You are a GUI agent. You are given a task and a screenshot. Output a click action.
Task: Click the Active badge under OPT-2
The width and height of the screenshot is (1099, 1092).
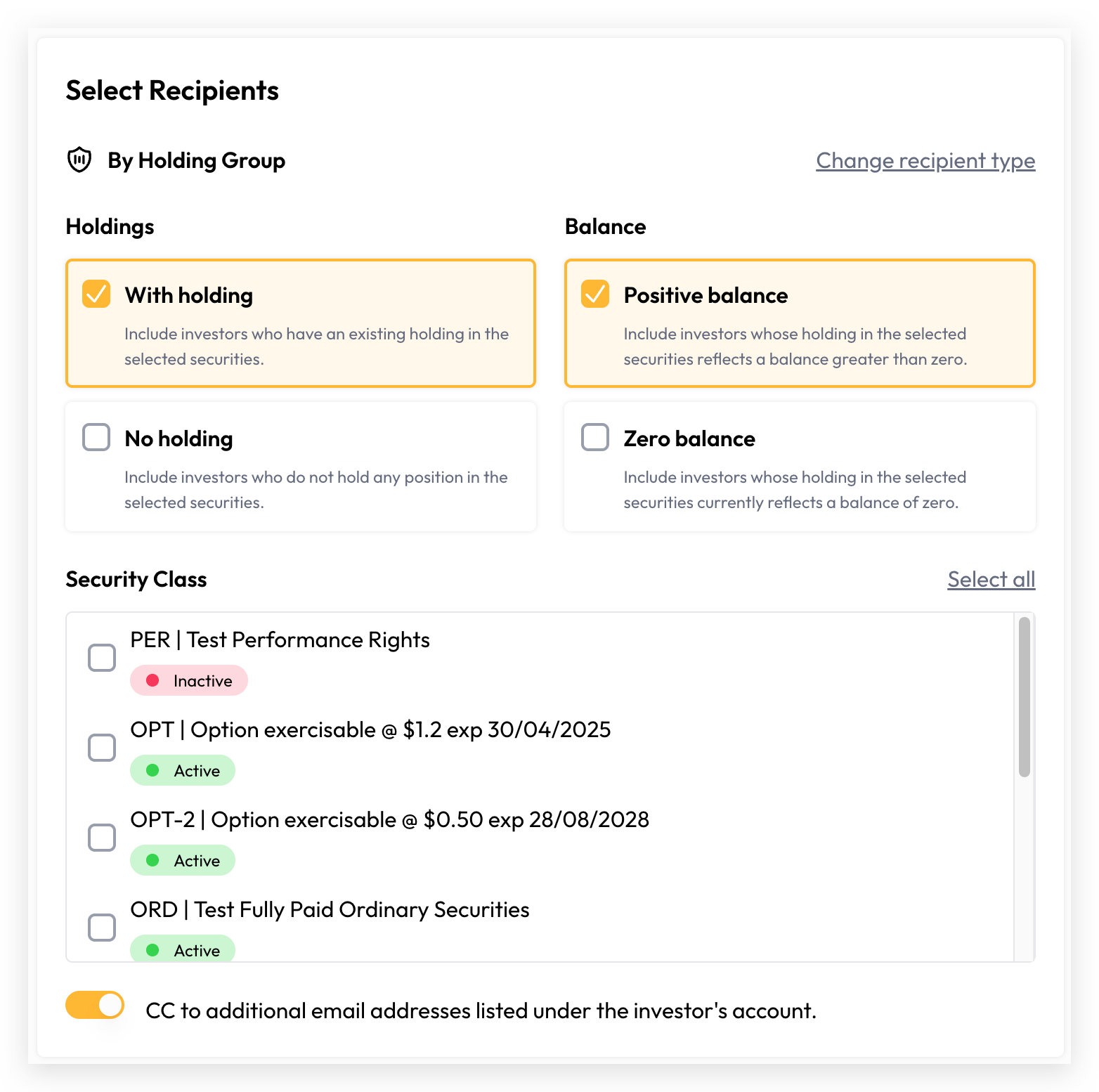[x=183, y=860]
